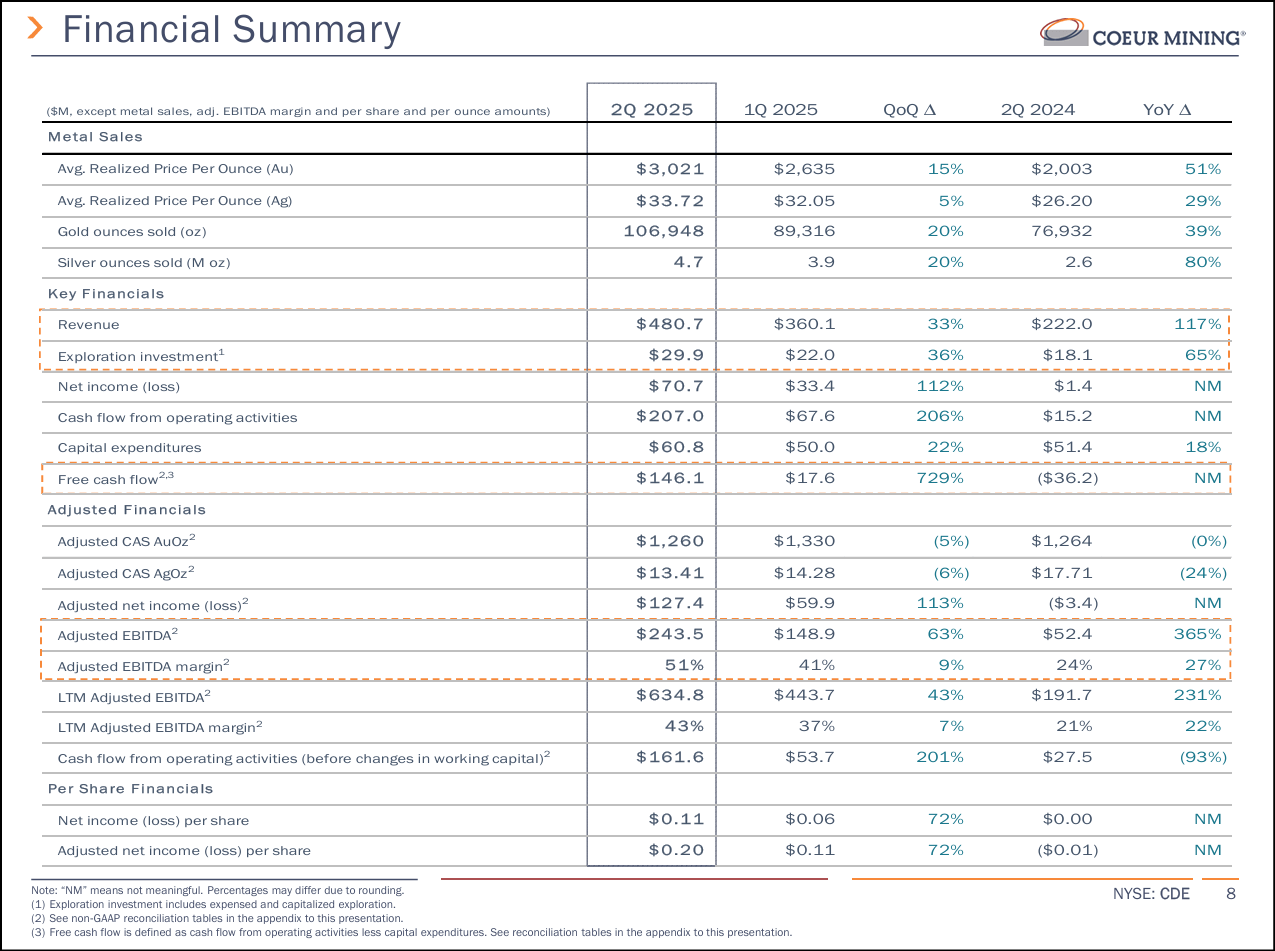Click the orange chevron beside Financial Summary

(36, 29)
